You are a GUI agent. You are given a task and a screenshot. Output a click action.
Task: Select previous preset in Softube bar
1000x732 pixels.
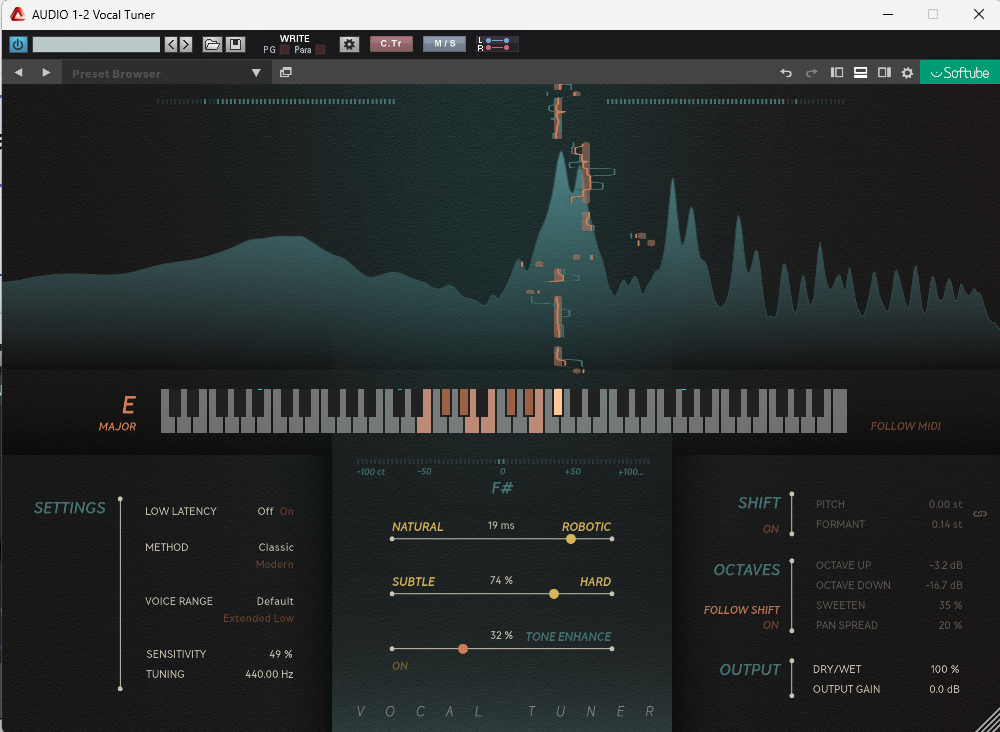[18, 73]
